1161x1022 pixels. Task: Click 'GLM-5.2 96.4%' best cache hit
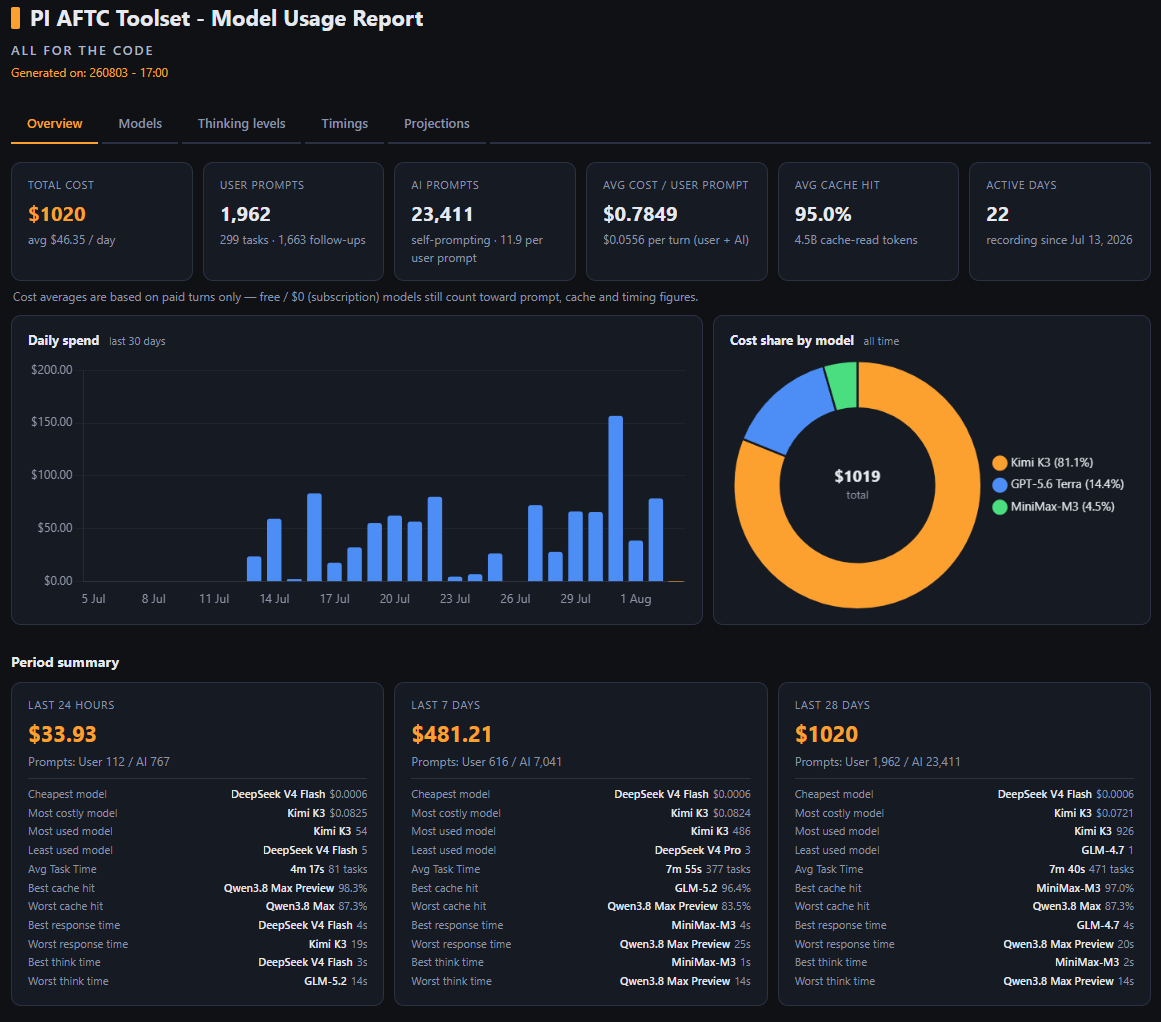(712, 888)
